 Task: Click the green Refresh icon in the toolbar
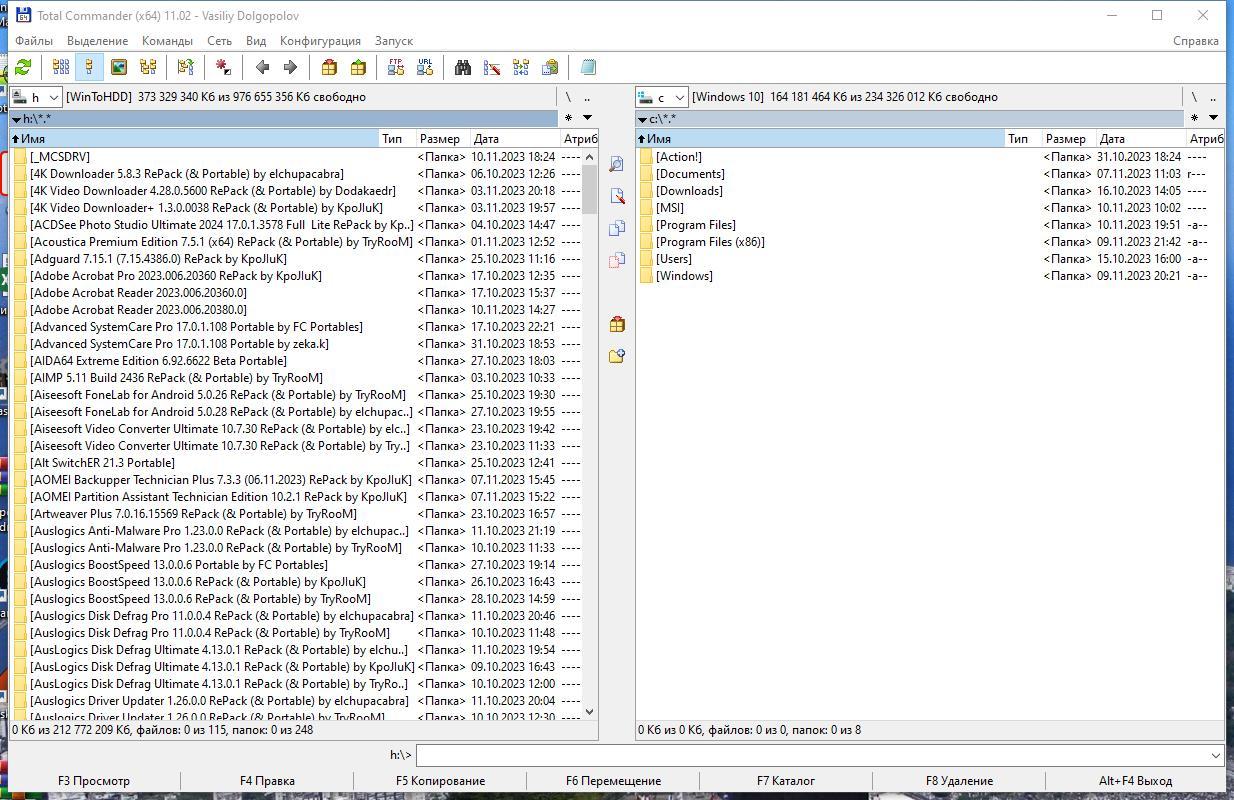coord(22,67)
